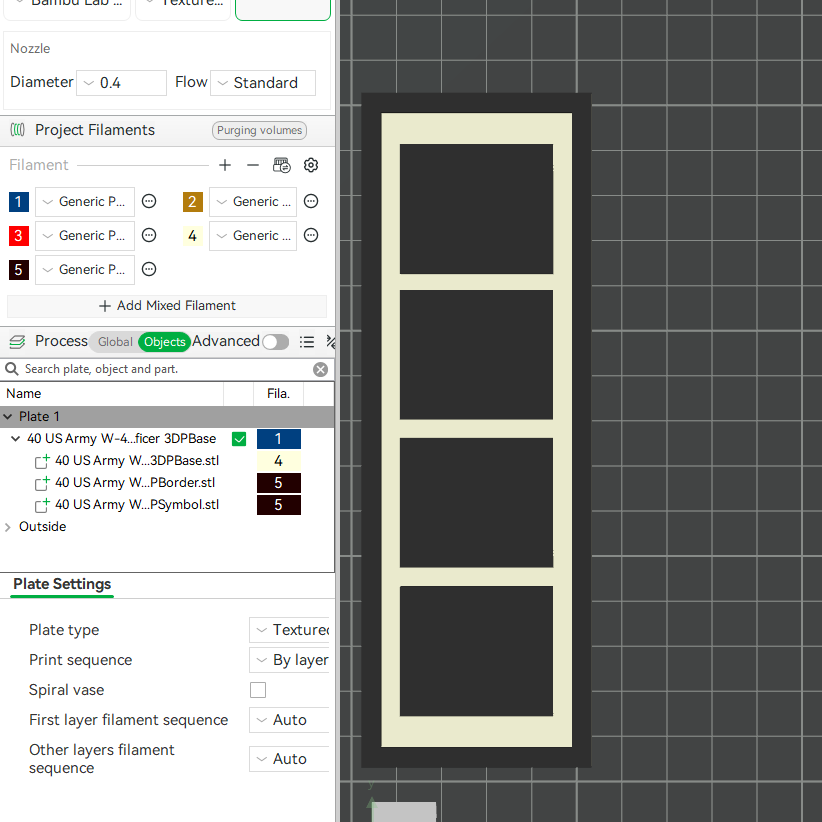Click filament 1 blue color swatch
The height and width of the screenshot is (822, 822).
click(19, 202)
